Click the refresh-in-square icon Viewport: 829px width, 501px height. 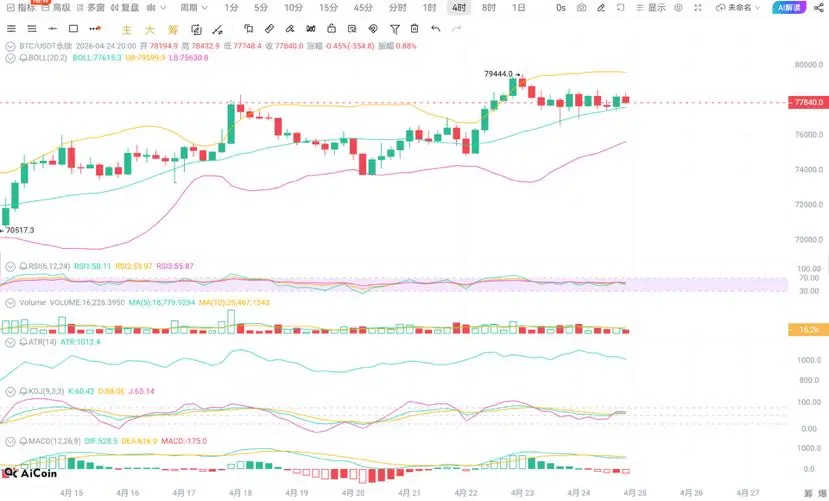pyautogui.click(x=196, y=30)
